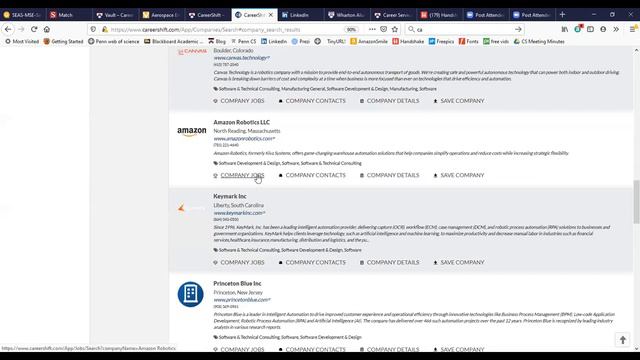
Task: Click the browser forward arrow
Action: 21,29
